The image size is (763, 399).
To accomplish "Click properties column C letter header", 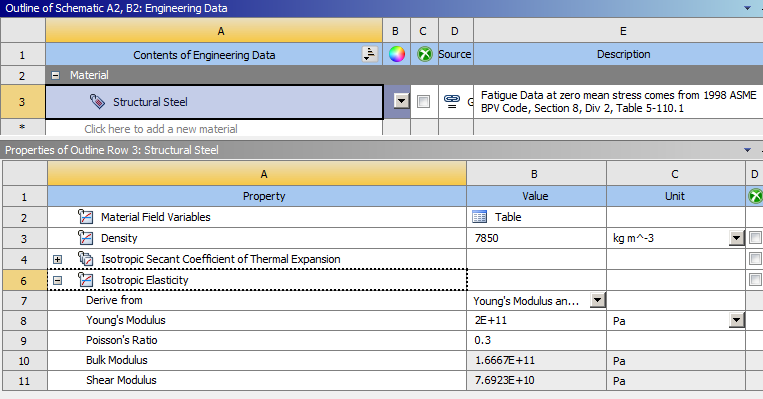I will (675, 174).
